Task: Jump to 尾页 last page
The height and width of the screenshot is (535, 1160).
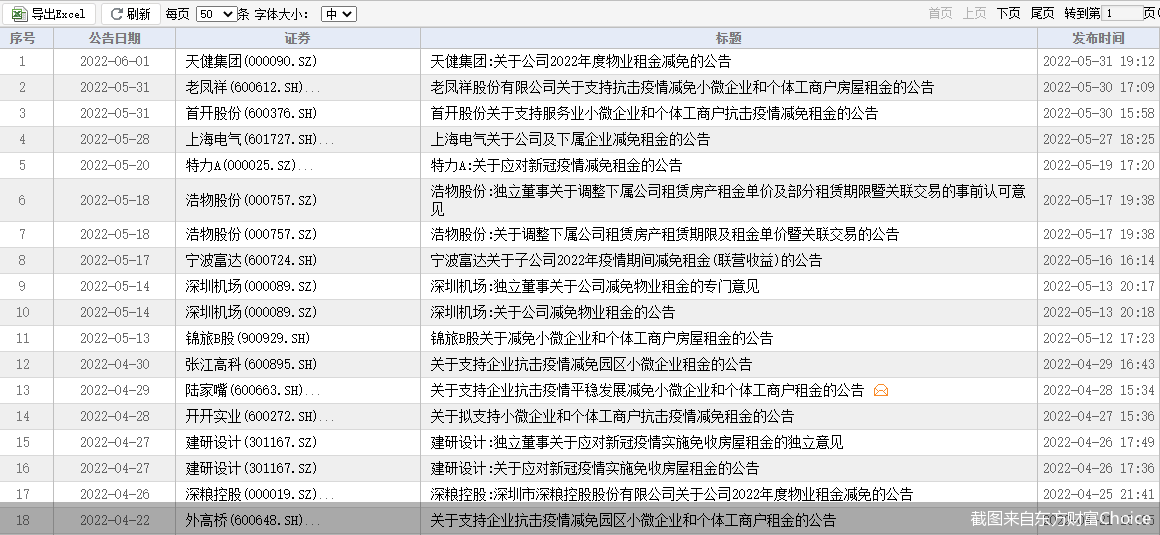Action: [1042, 13]
